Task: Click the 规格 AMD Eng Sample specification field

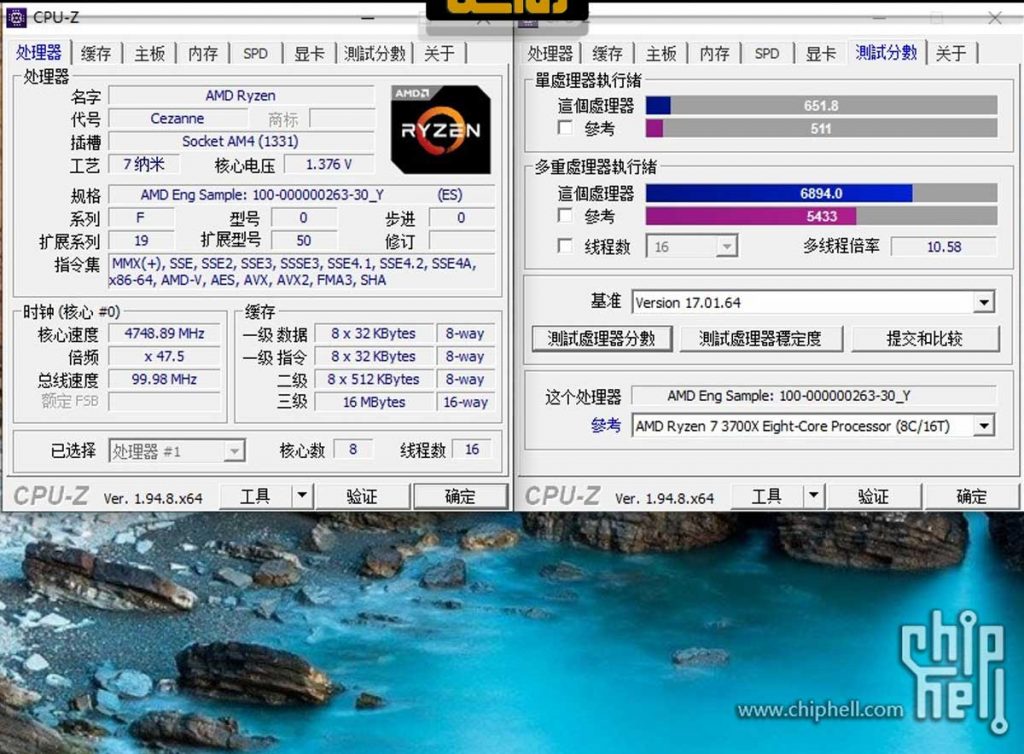Action: (302, 195)
